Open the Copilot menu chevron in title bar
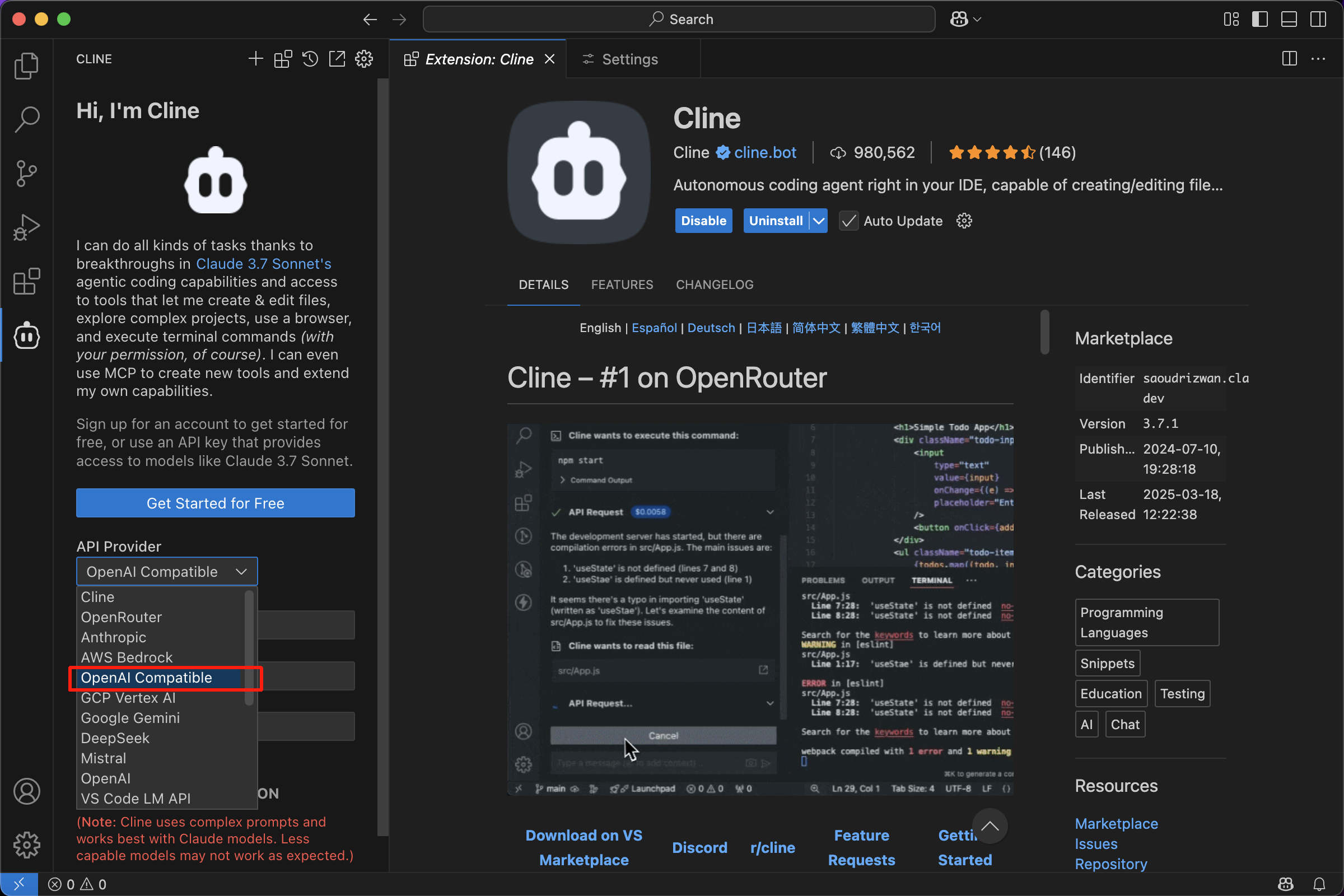The width and height of the screenshot is (1344, 896). (x=978, y=19)
